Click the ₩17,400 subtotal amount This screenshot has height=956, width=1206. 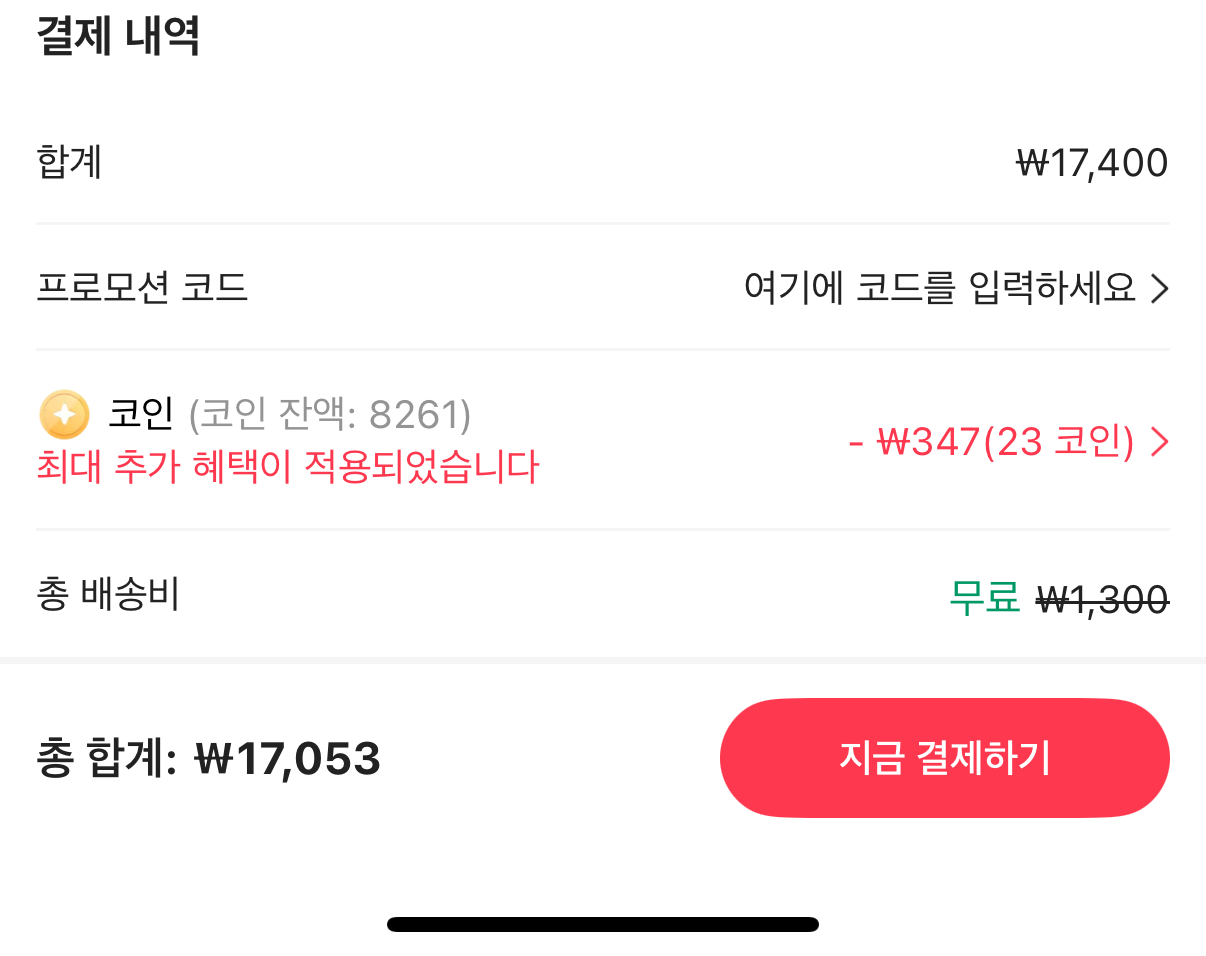coord(1092,162)
